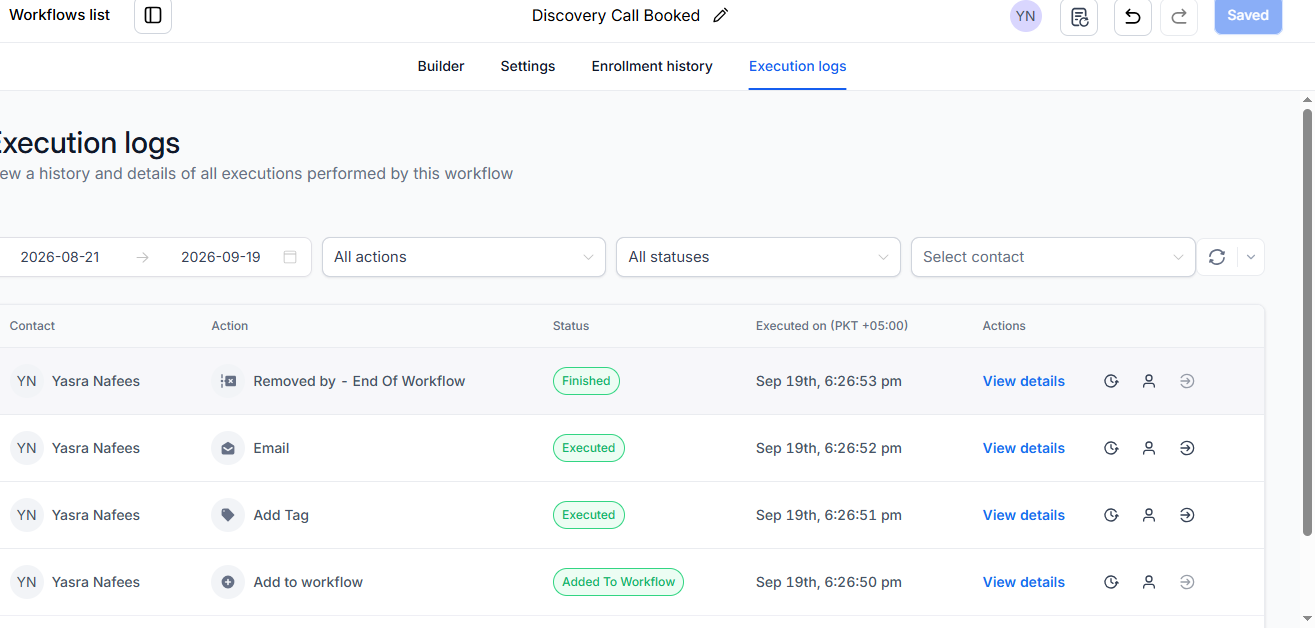Click Yasra Nafees in End Of Workflow row
This screenshot has height=628, width=1315.
pos(96,381)
